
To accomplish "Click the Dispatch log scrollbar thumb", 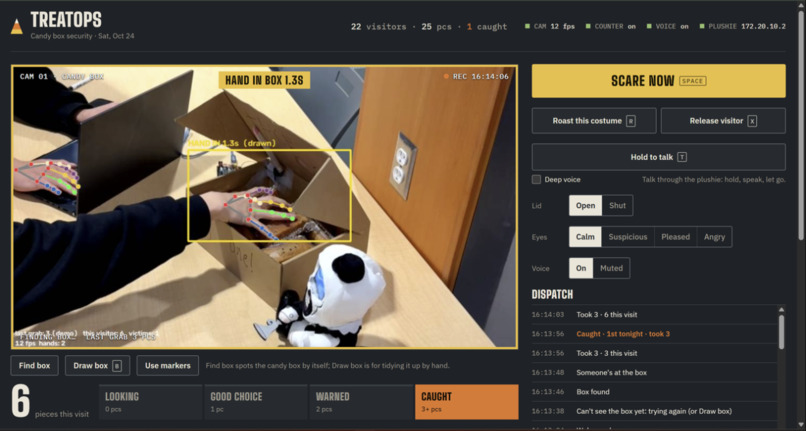I will (781, 332).
